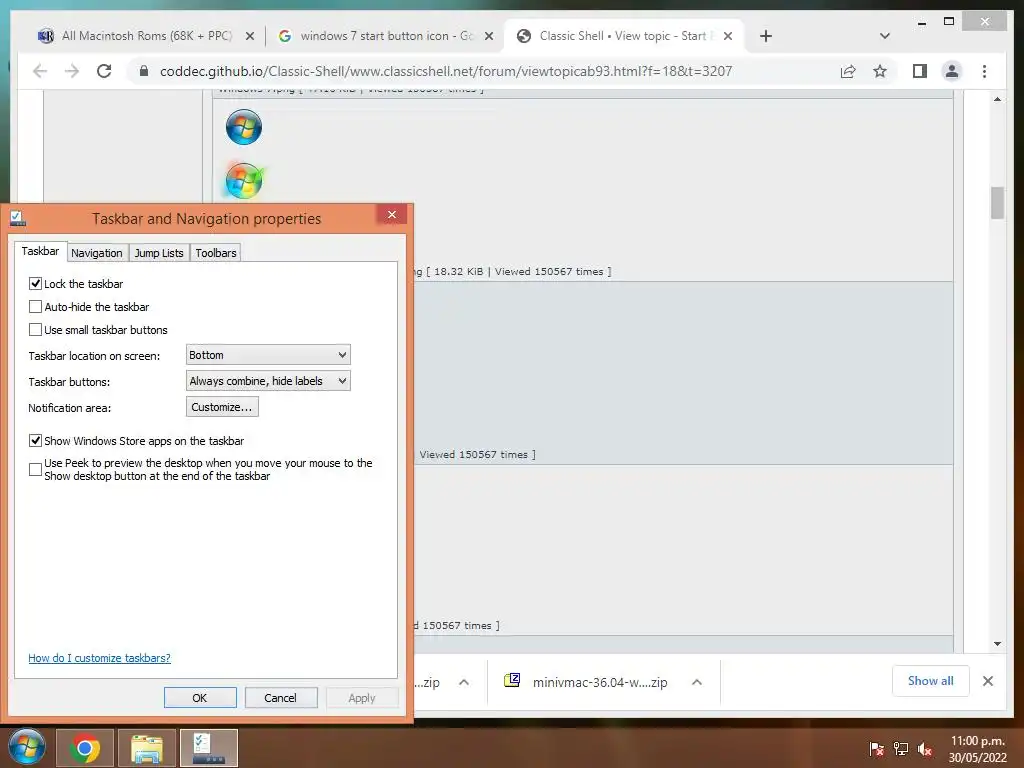Enable Use small taskbar buttons
Screen dimensions: 1024x768
click(35, 329)
